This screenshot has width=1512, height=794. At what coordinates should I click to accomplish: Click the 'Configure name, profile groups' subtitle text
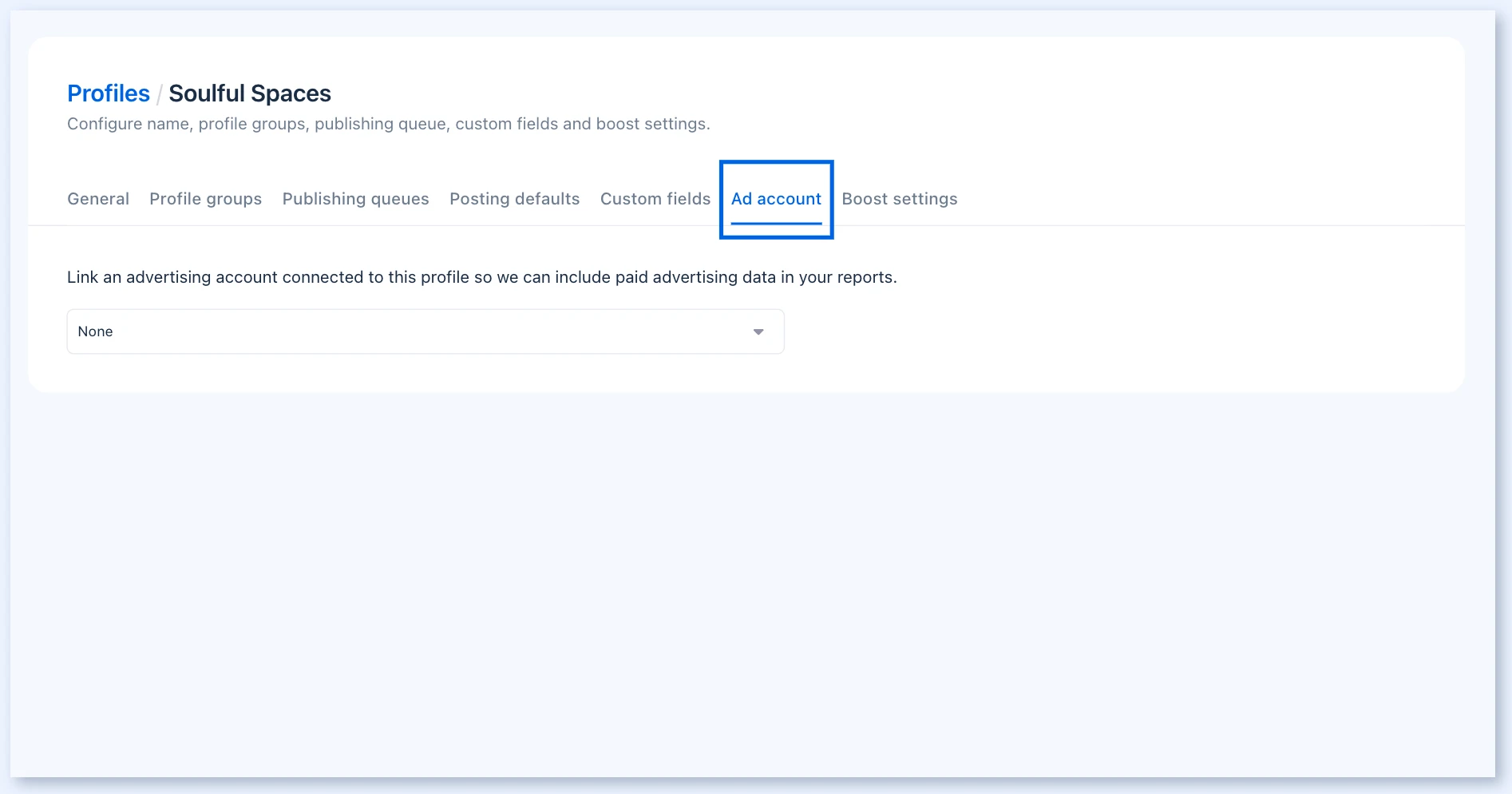389,124
